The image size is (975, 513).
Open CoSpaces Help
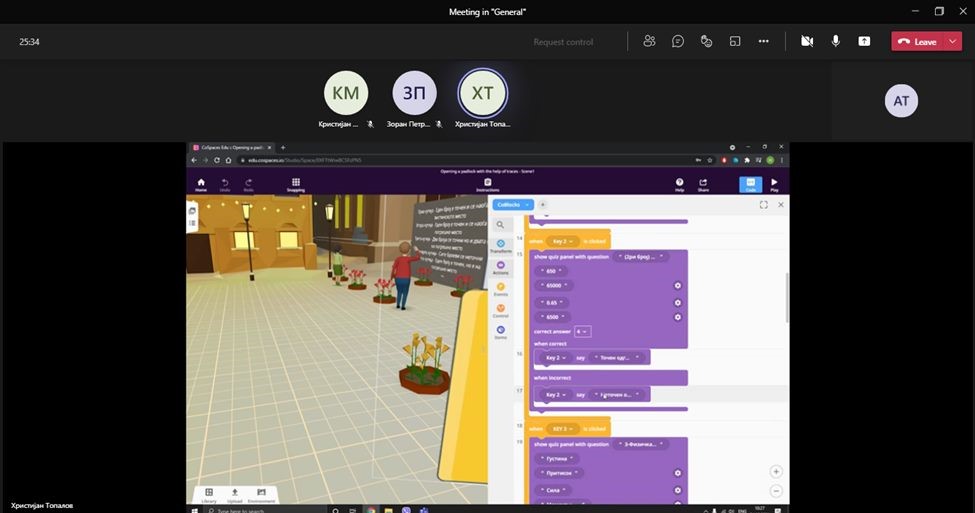(679, 185)
